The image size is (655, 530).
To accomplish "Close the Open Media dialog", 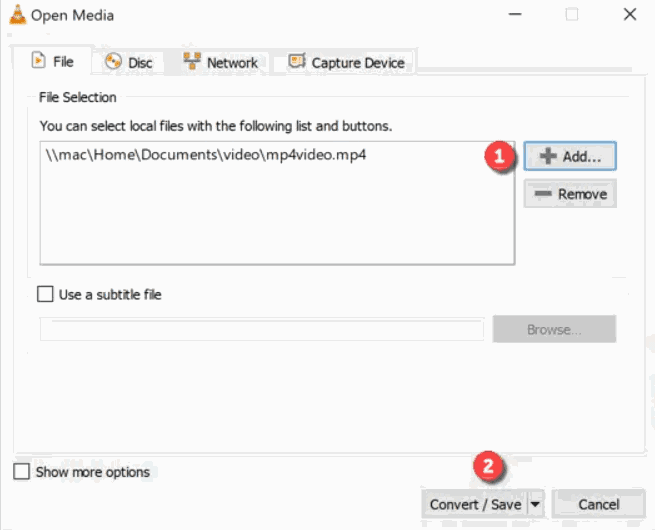I will [630, 15].
